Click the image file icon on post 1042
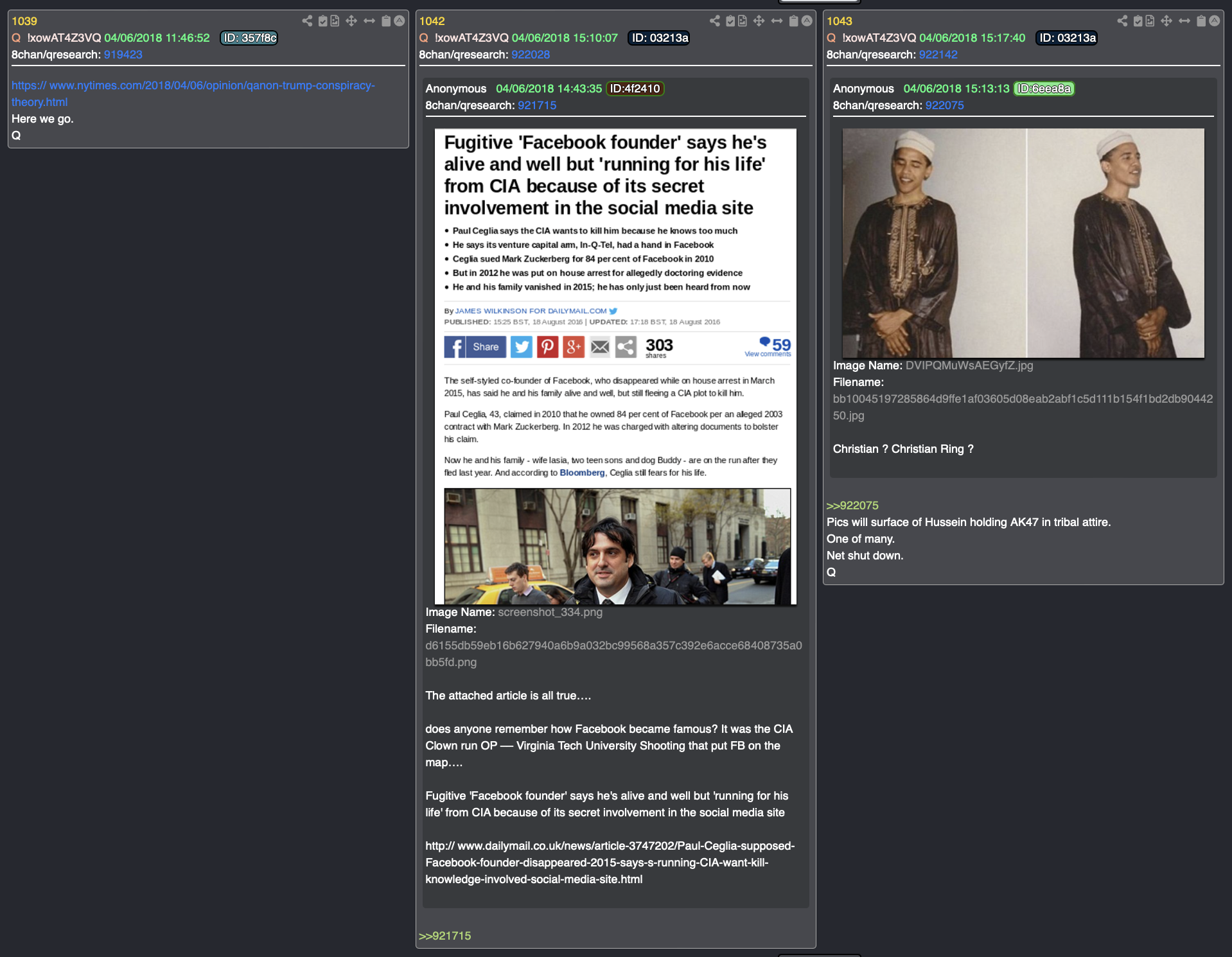Screen dimensions: 1232x957 [743, 21]
